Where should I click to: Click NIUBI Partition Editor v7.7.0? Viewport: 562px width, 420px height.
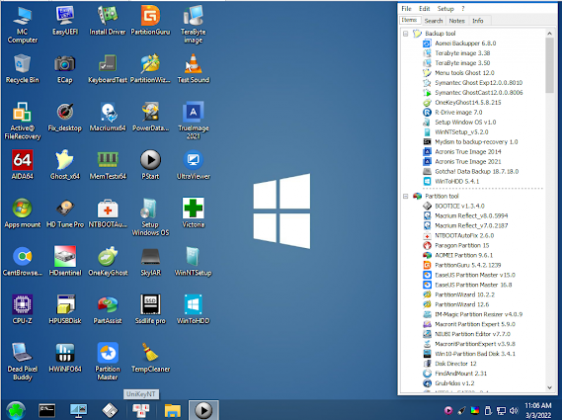[472, 334]
